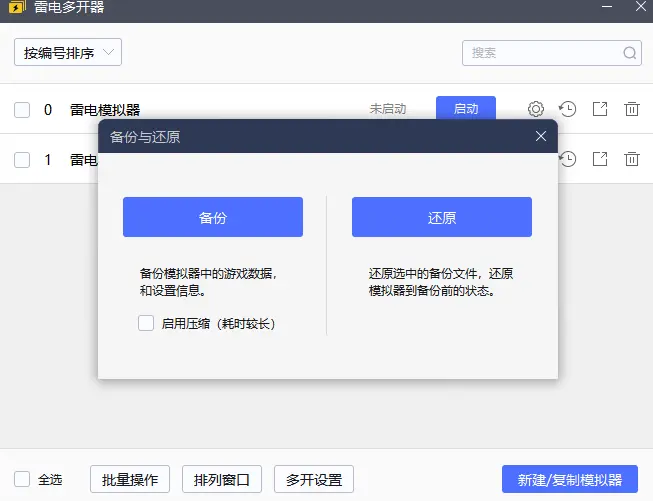Delete emulator 0 with trash icon
The width and height of the screenshot is (653, 501).
point(632,109)
